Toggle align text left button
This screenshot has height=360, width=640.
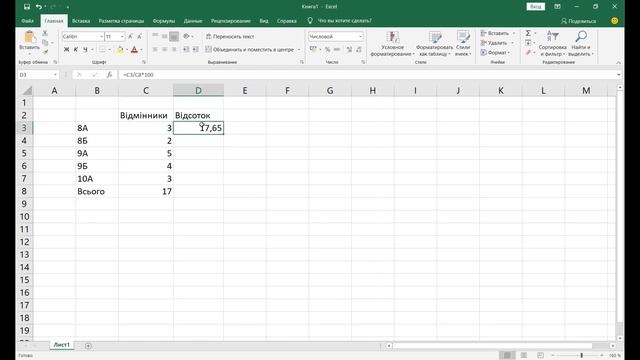coord(155,49)
